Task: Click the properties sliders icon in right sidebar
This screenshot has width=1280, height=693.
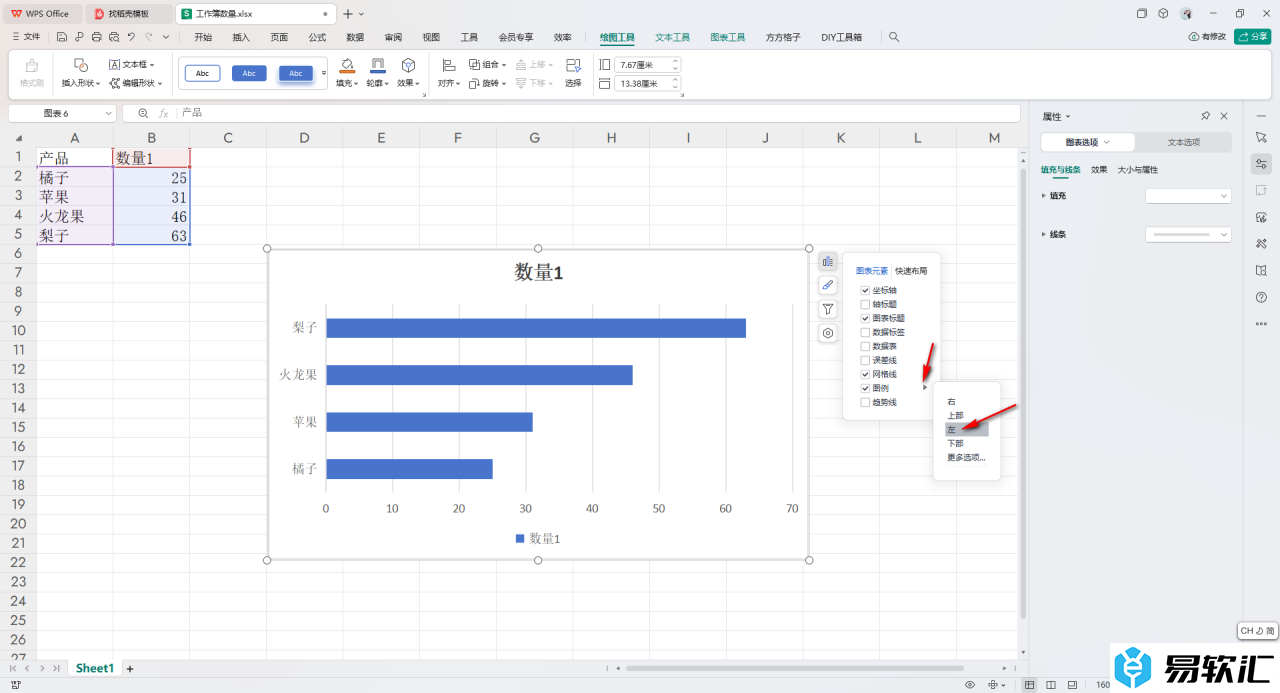Action: (x=1261, y=163)
